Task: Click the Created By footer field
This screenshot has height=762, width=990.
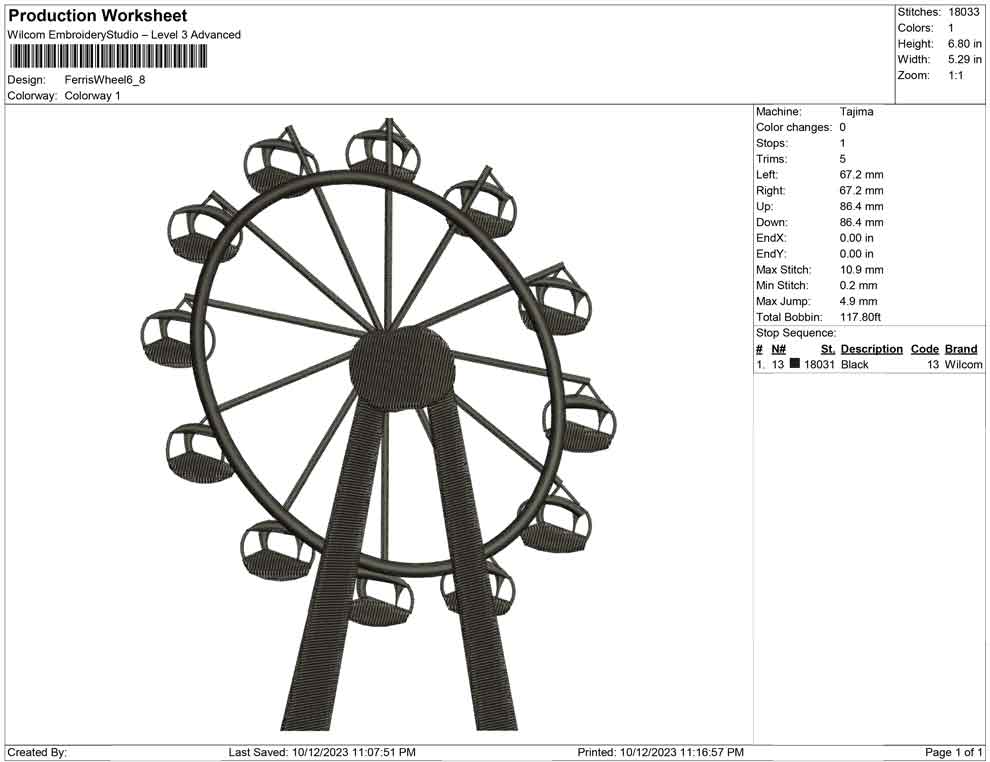Action: pos(37,750)
